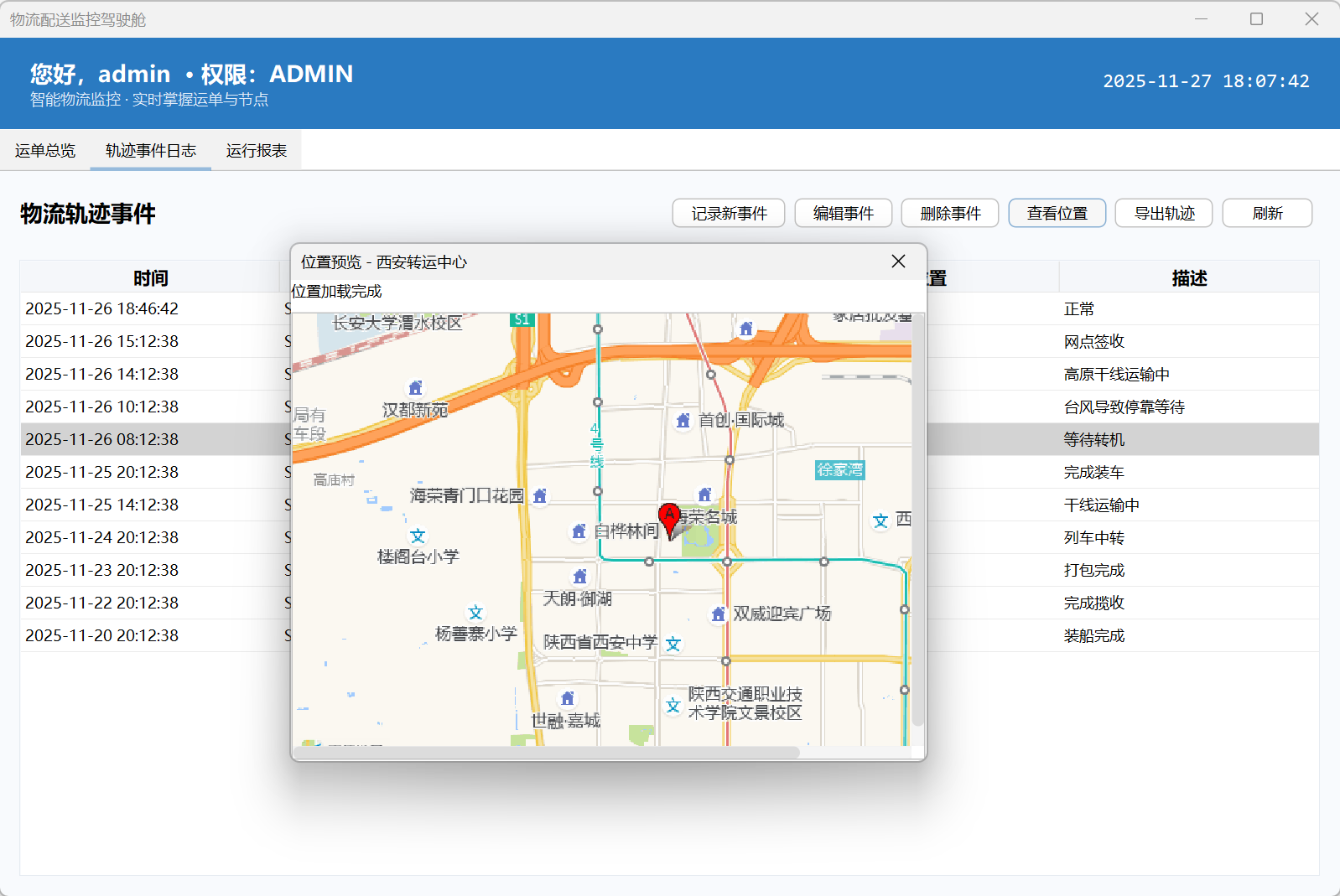Select row 2025-11-26 14:12:38

click(669, 374)
